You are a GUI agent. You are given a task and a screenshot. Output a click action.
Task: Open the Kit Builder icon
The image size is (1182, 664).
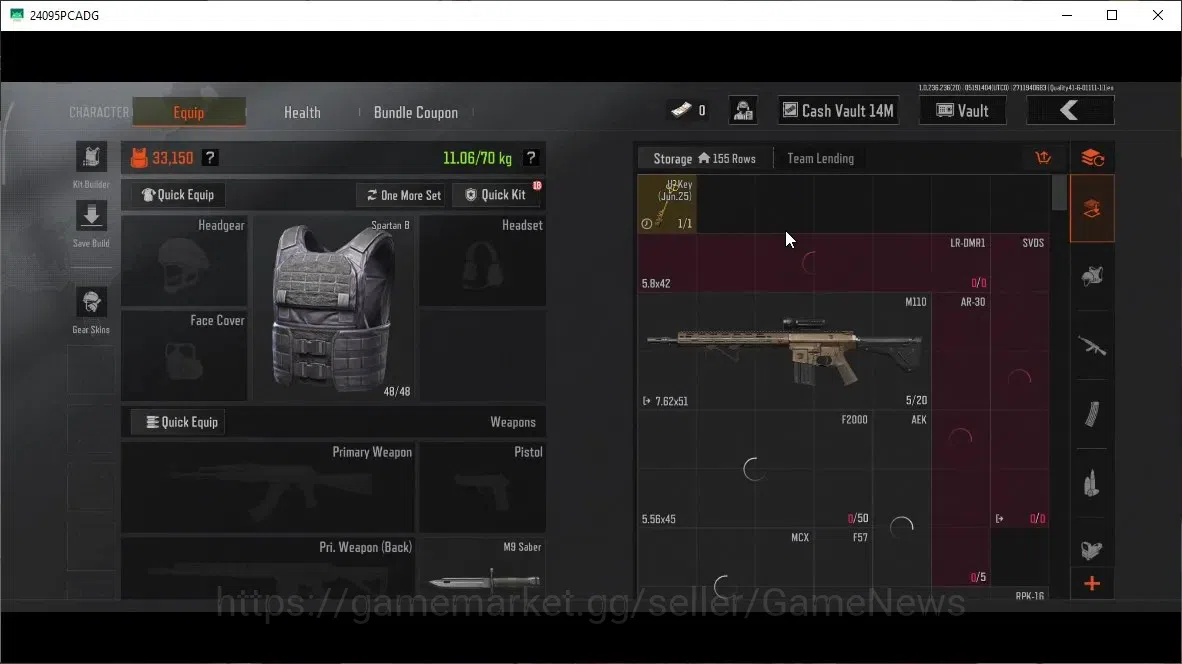click(x=91, y=157)
